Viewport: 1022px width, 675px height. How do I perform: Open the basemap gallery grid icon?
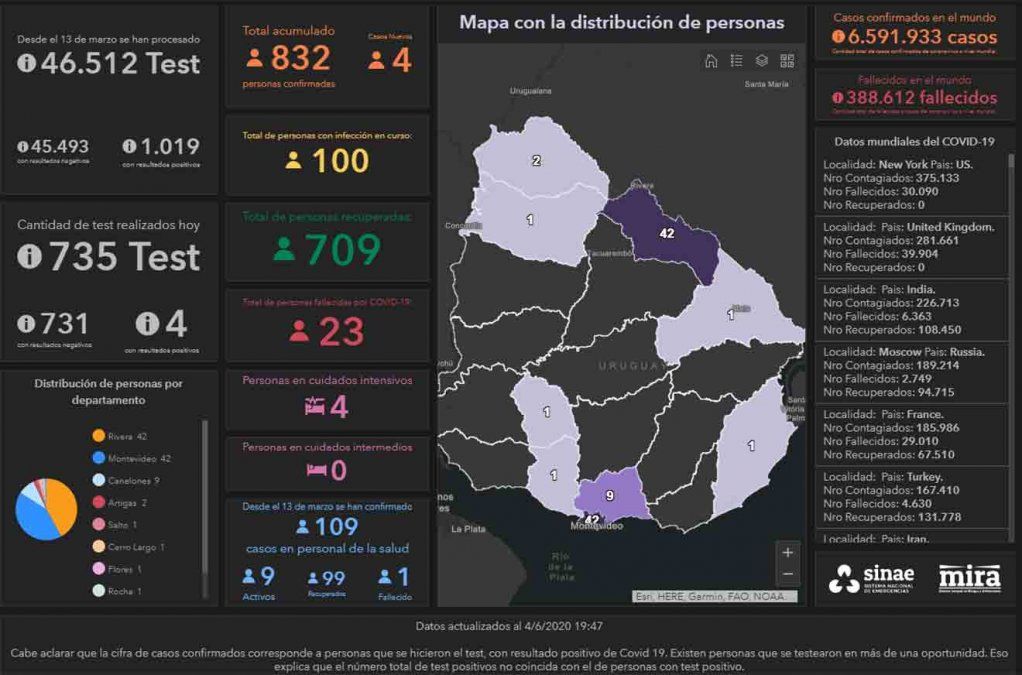[x=787, y=61]
